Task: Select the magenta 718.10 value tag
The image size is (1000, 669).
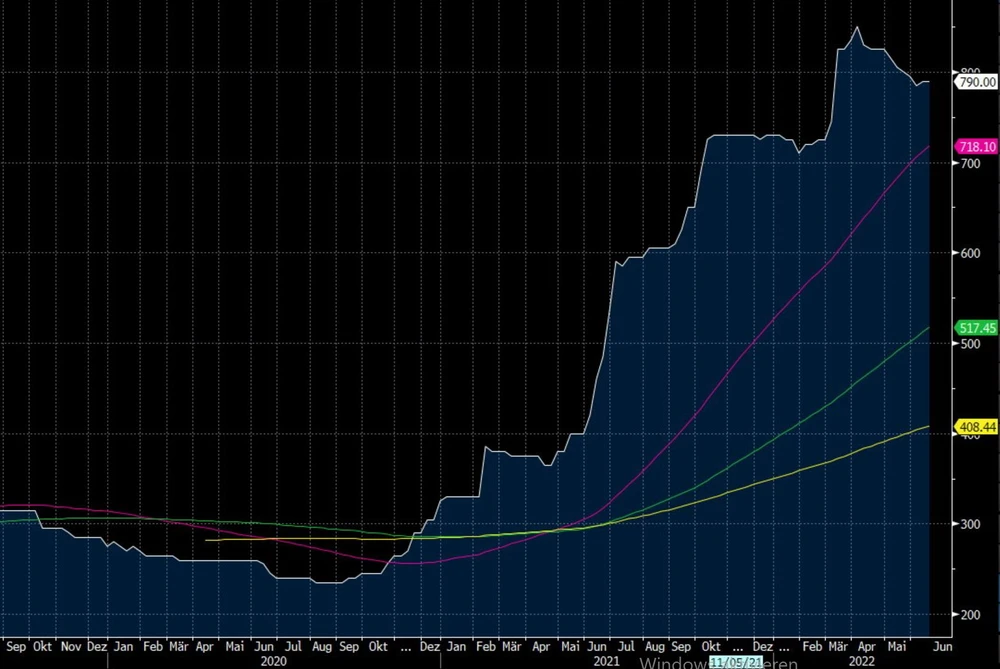Action: pos(976,147)
